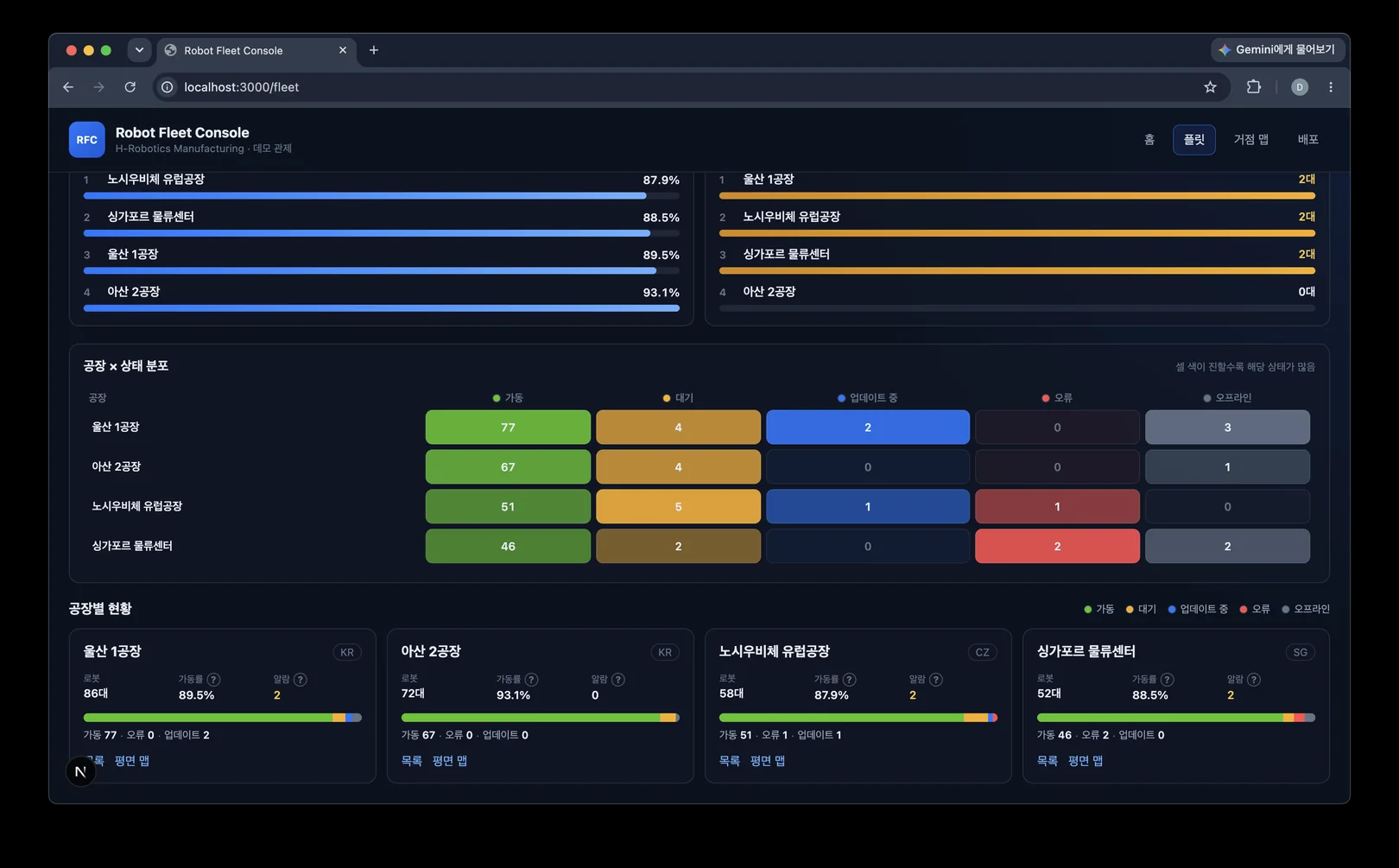
Task: Go back using the browser back arrow
Action: coord(68,87)
